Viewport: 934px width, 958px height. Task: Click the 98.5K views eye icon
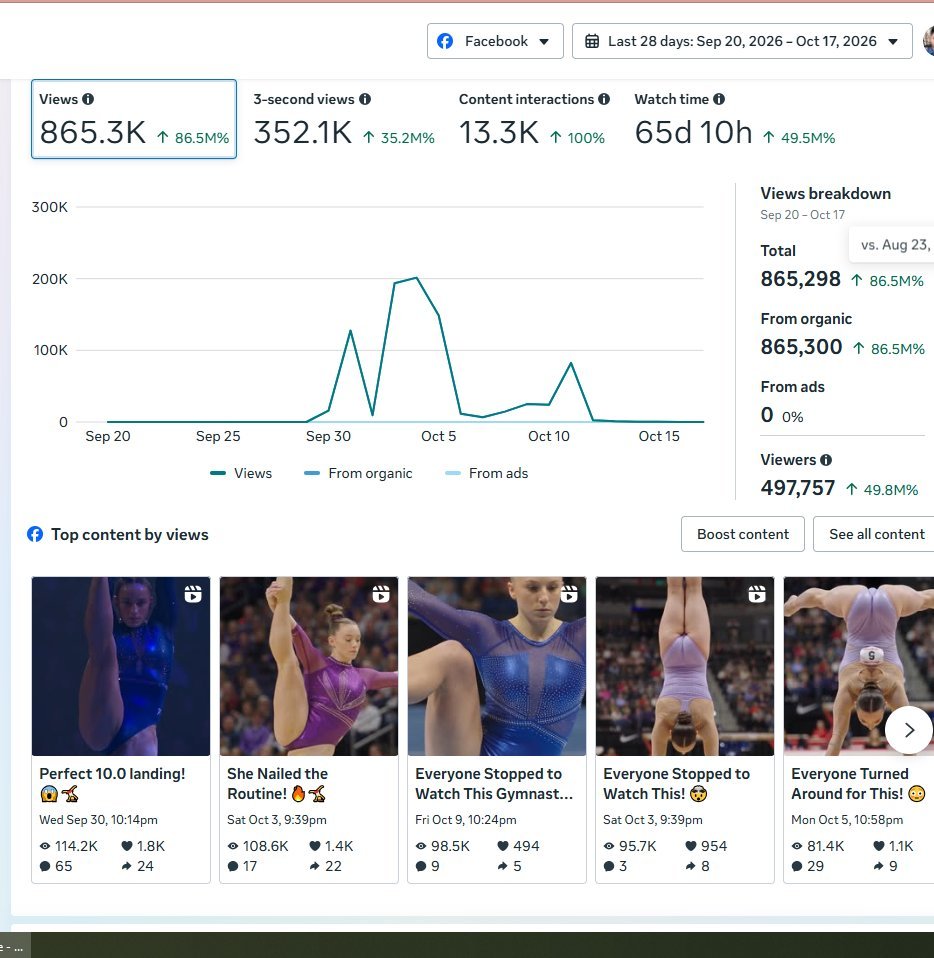click(x=421, y=846)
